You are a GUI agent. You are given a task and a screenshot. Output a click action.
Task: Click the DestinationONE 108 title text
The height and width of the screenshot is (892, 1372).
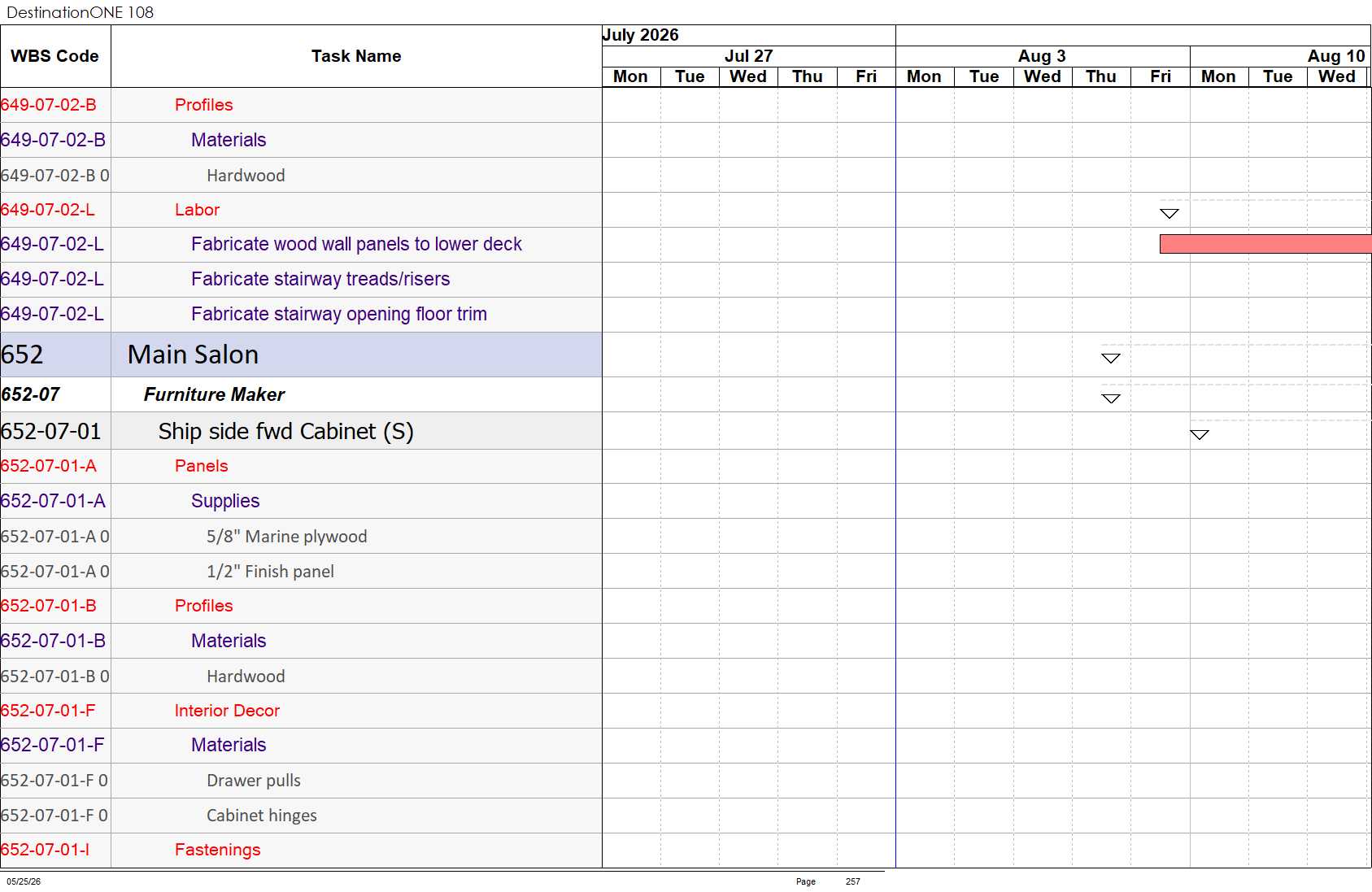tap(80, 12)
